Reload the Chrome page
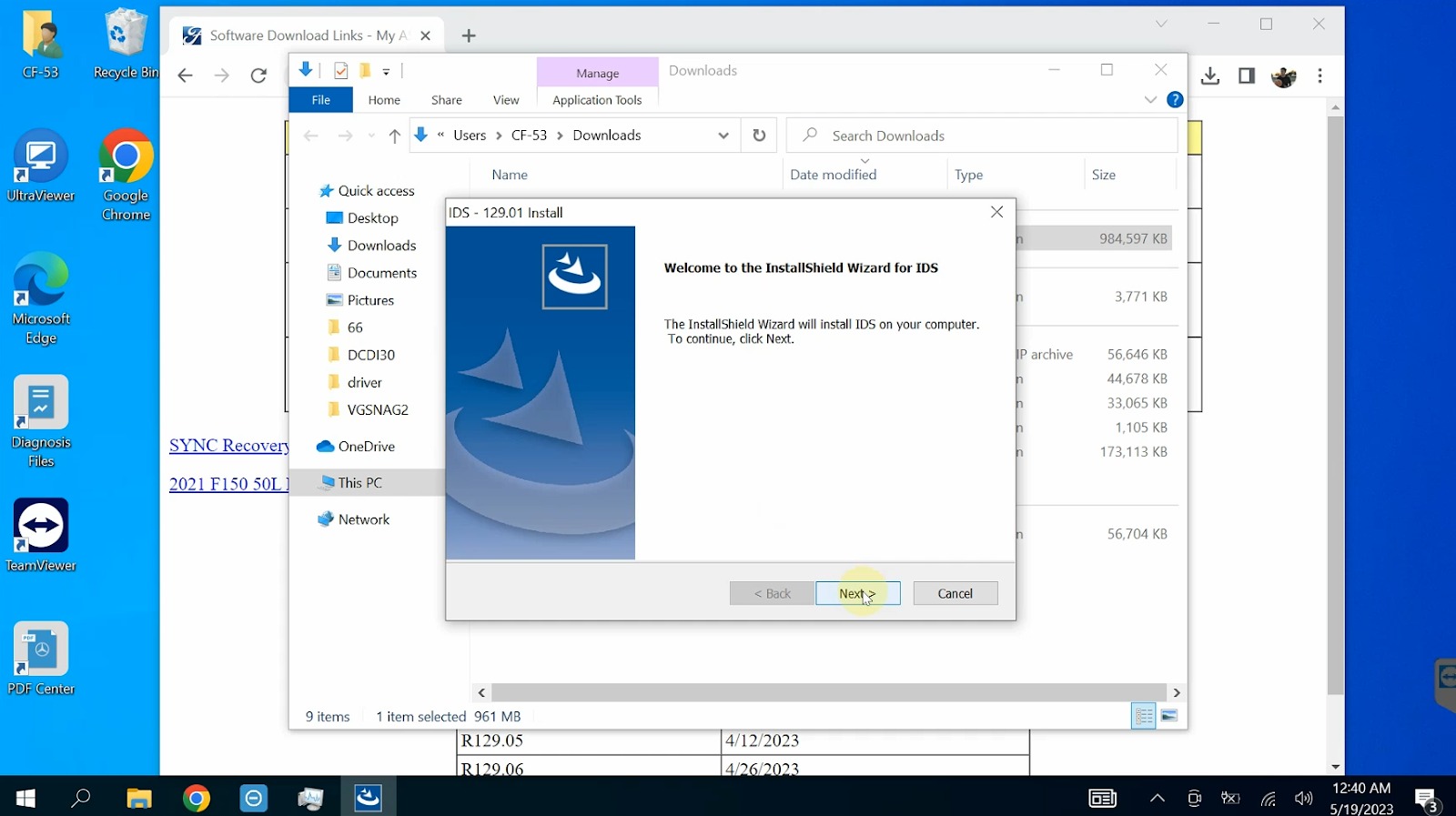1456x816 pixels. click(258, 76)
